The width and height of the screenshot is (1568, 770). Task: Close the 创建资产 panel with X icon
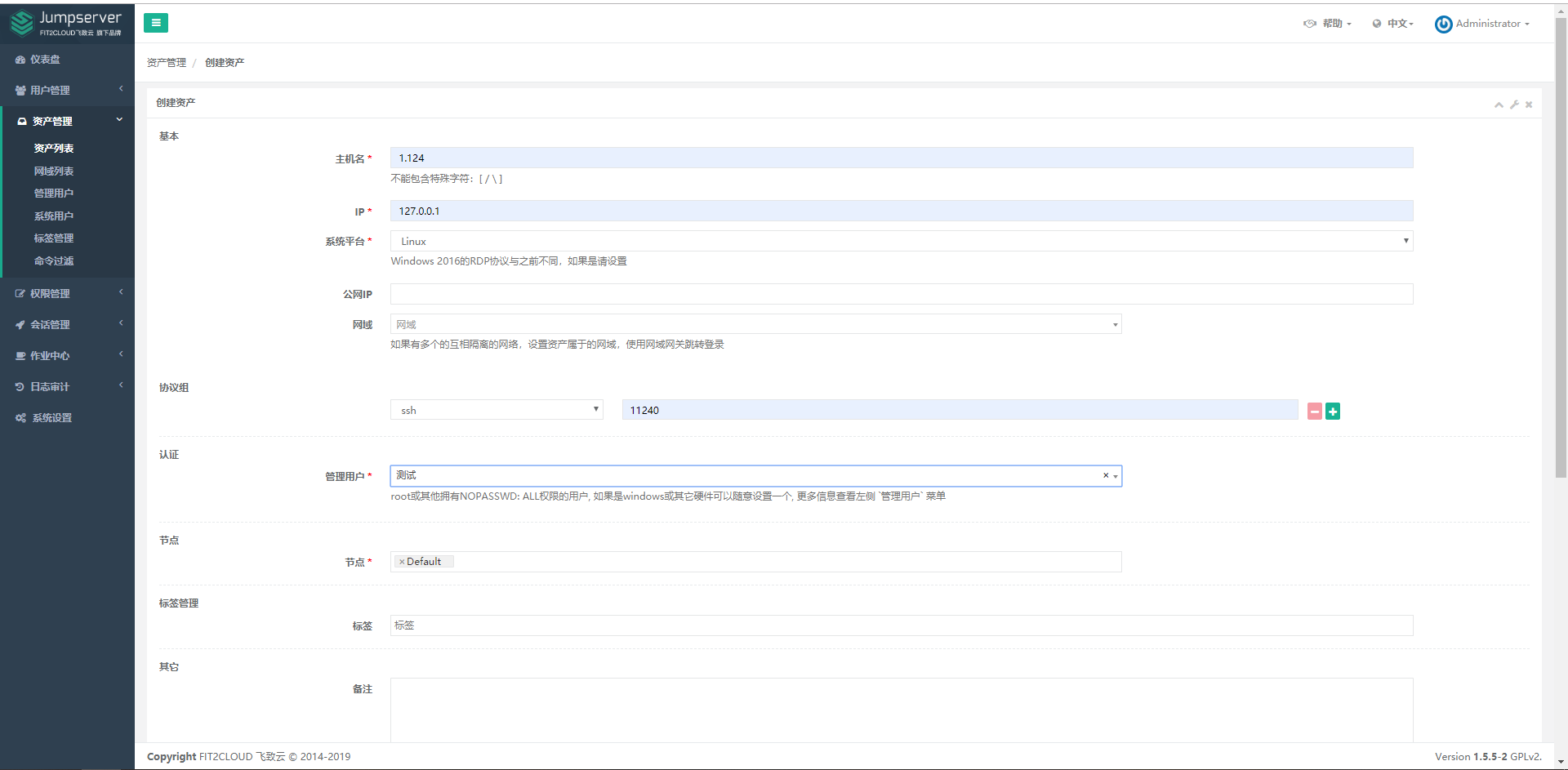click(x=1529, y=105)
